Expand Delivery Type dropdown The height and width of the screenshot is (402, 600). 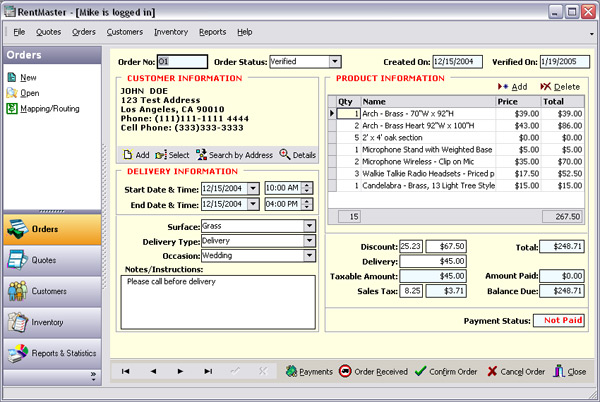coord(310,241)
